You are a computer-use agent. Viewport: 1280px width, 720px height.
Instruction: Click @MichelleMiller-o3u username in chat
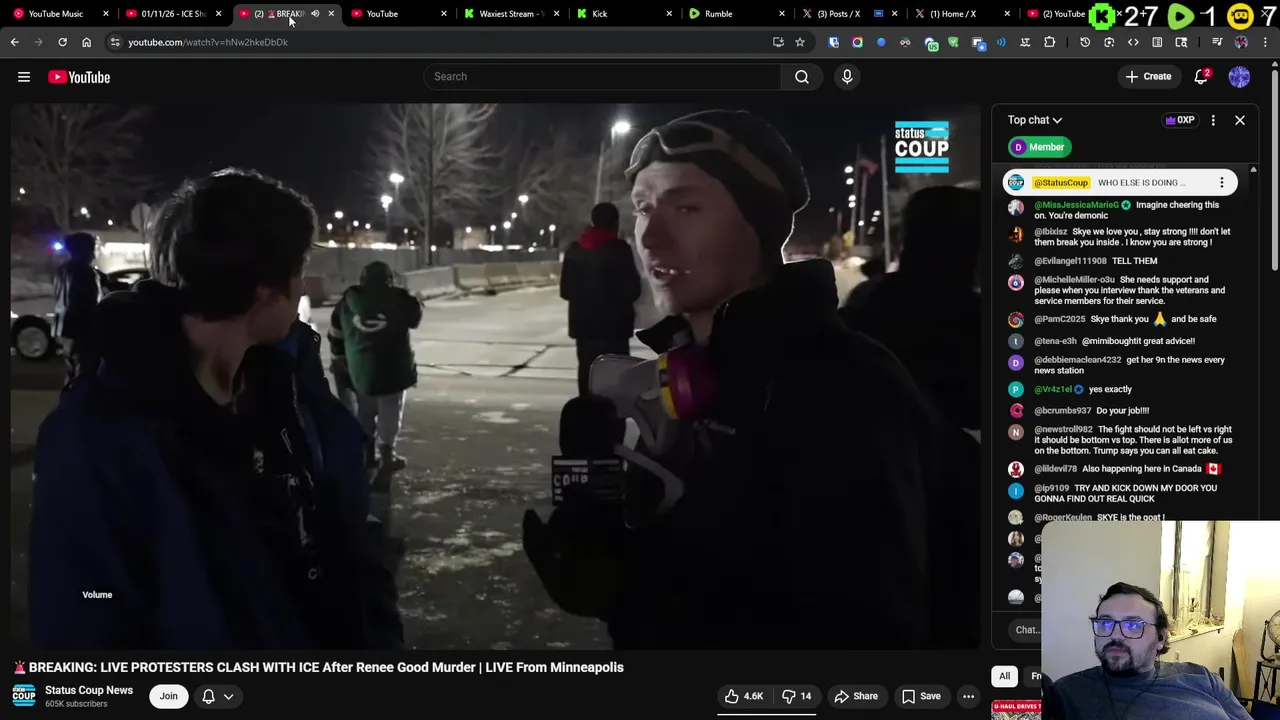[x=1075, y=280]
